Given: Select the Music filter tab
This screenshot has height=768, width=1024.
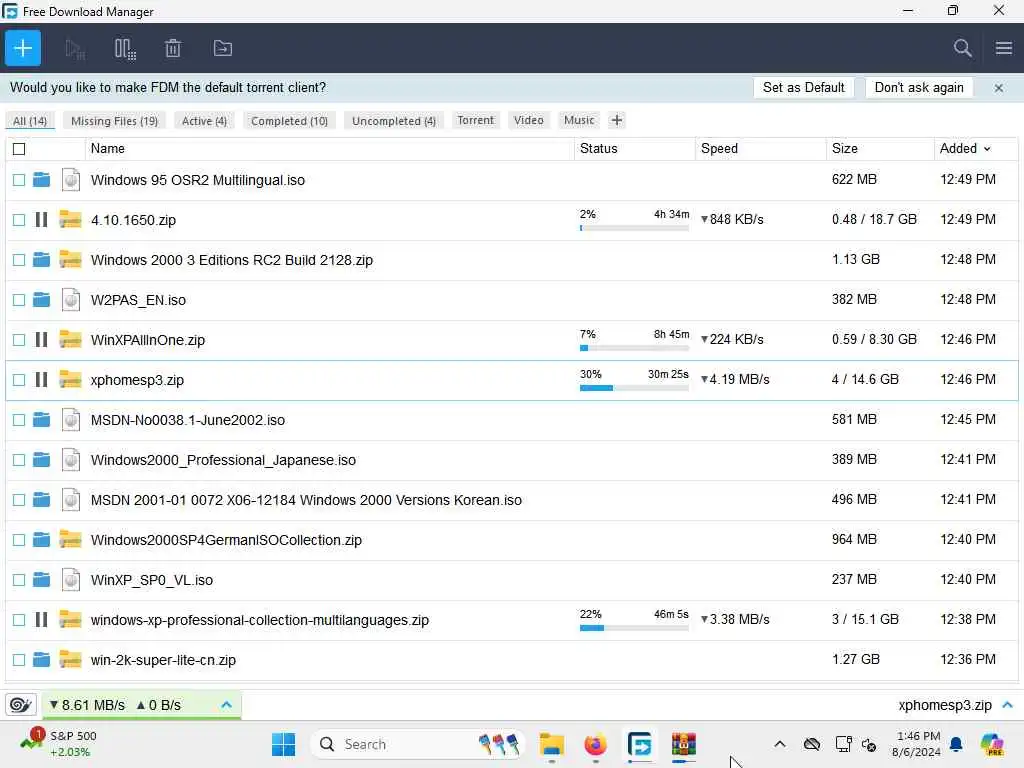Looking at the screenshot, I should click(x=579, y=120).
